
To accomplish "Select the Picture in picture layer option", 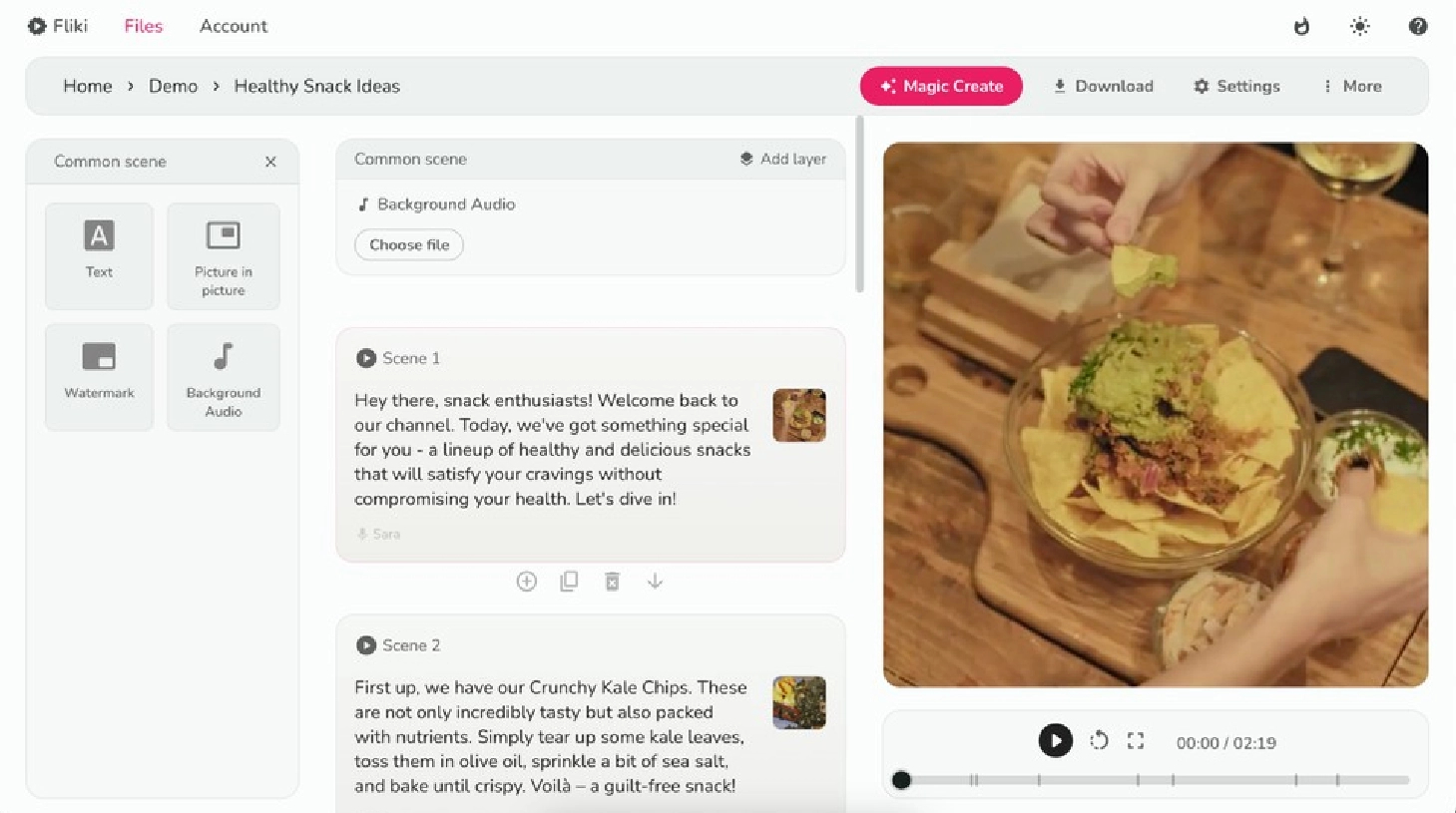I will coord(224,255).
